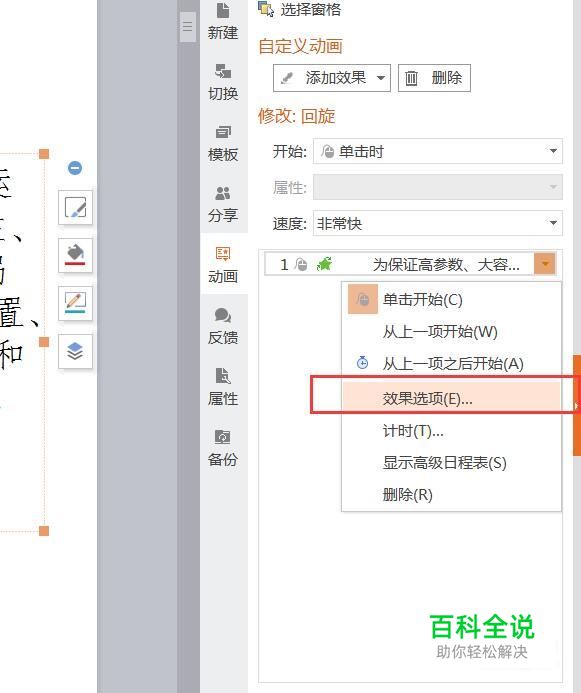Click the green 回旋 effect star icon
This screenshot has height=693, width=581.
325,264
